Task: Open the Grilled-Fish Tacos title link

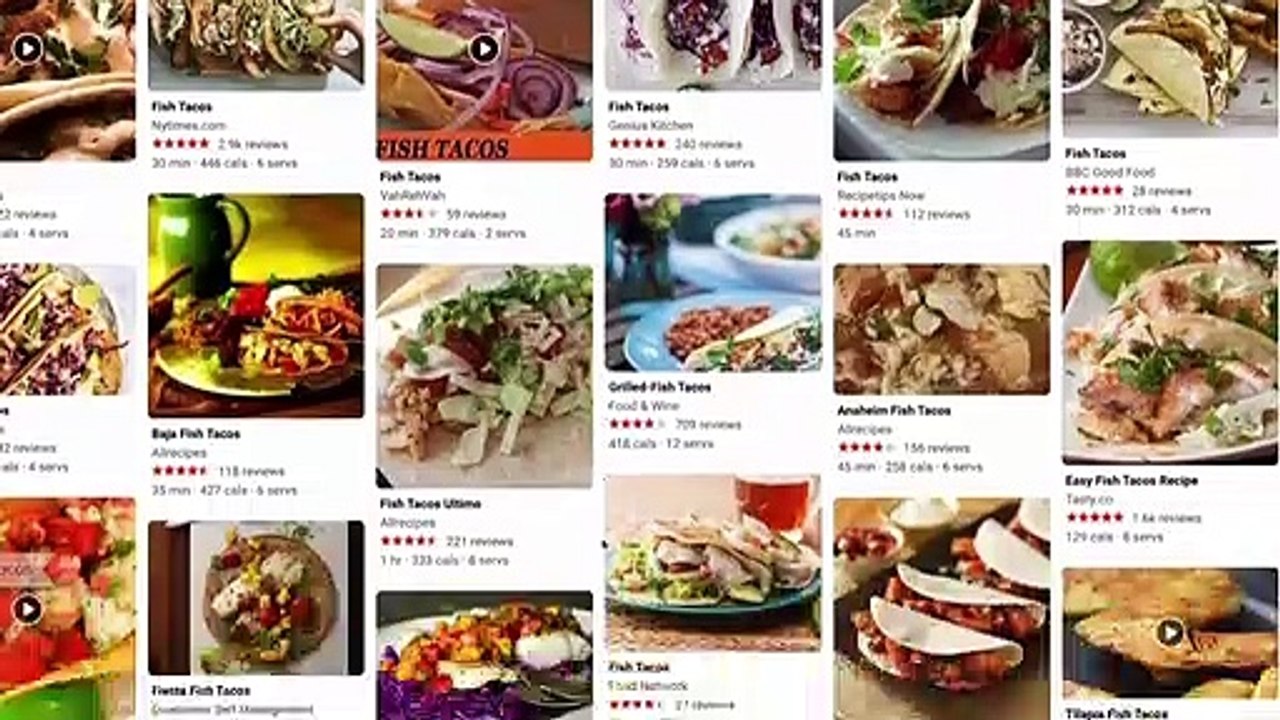Action: click(x=660, y=387)
